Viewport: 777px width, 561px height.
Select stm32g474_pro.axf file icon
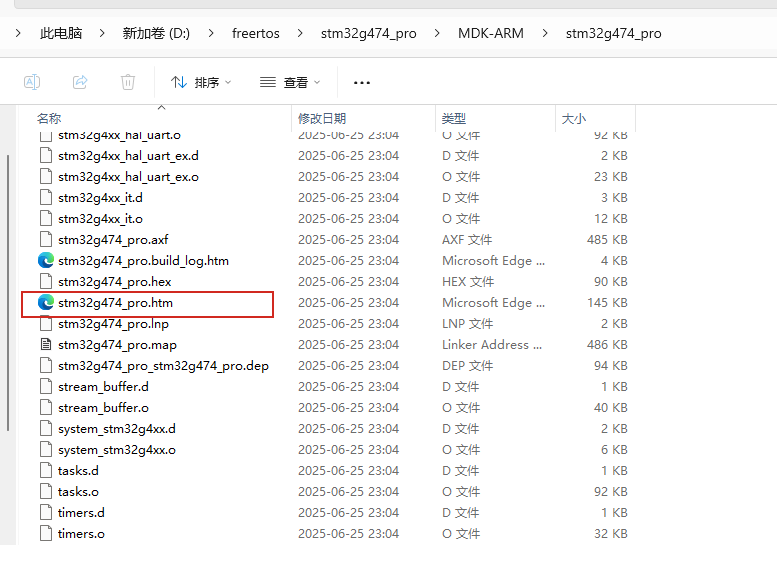[46, 239]
